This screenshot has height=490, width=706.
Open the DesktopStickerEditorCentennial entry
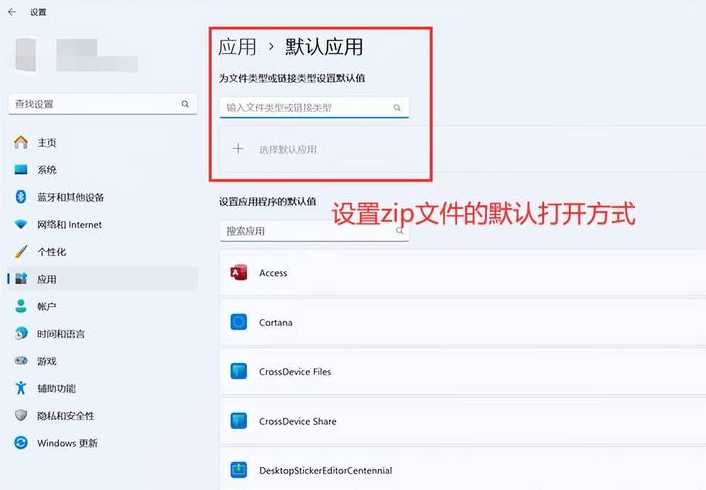463,469
